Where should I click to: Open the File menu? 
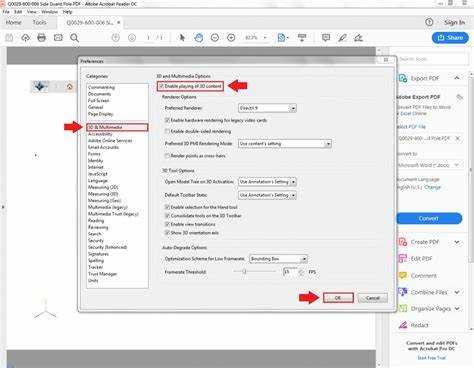point(6,12)
